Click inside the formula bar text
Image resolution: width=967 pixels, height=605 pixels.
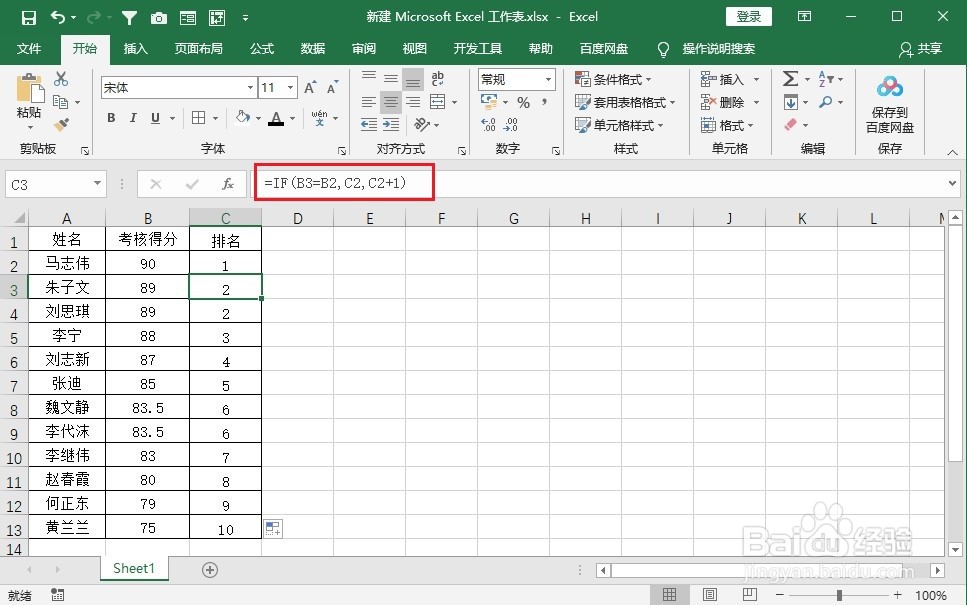point(335,183)
